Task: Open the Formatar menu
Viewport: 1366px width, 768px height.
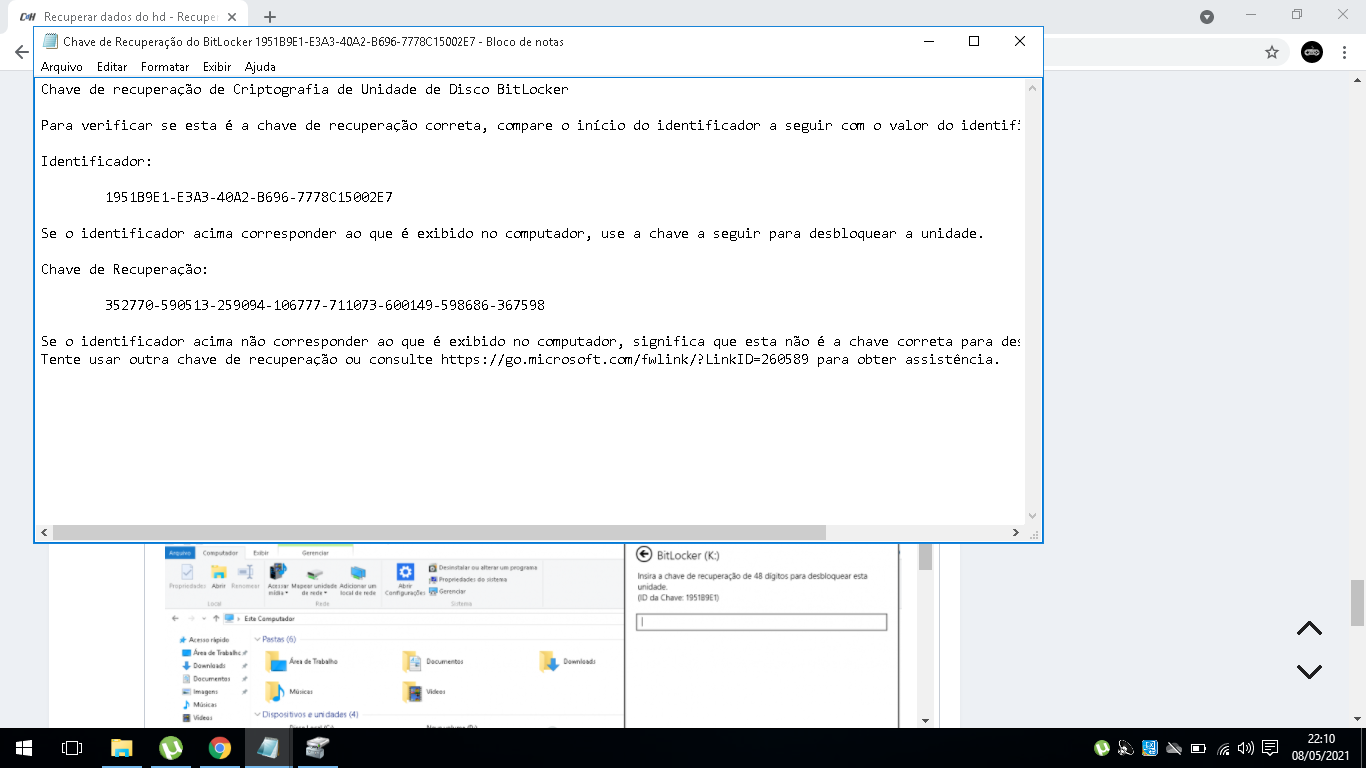Action: (x=165, y=67)
